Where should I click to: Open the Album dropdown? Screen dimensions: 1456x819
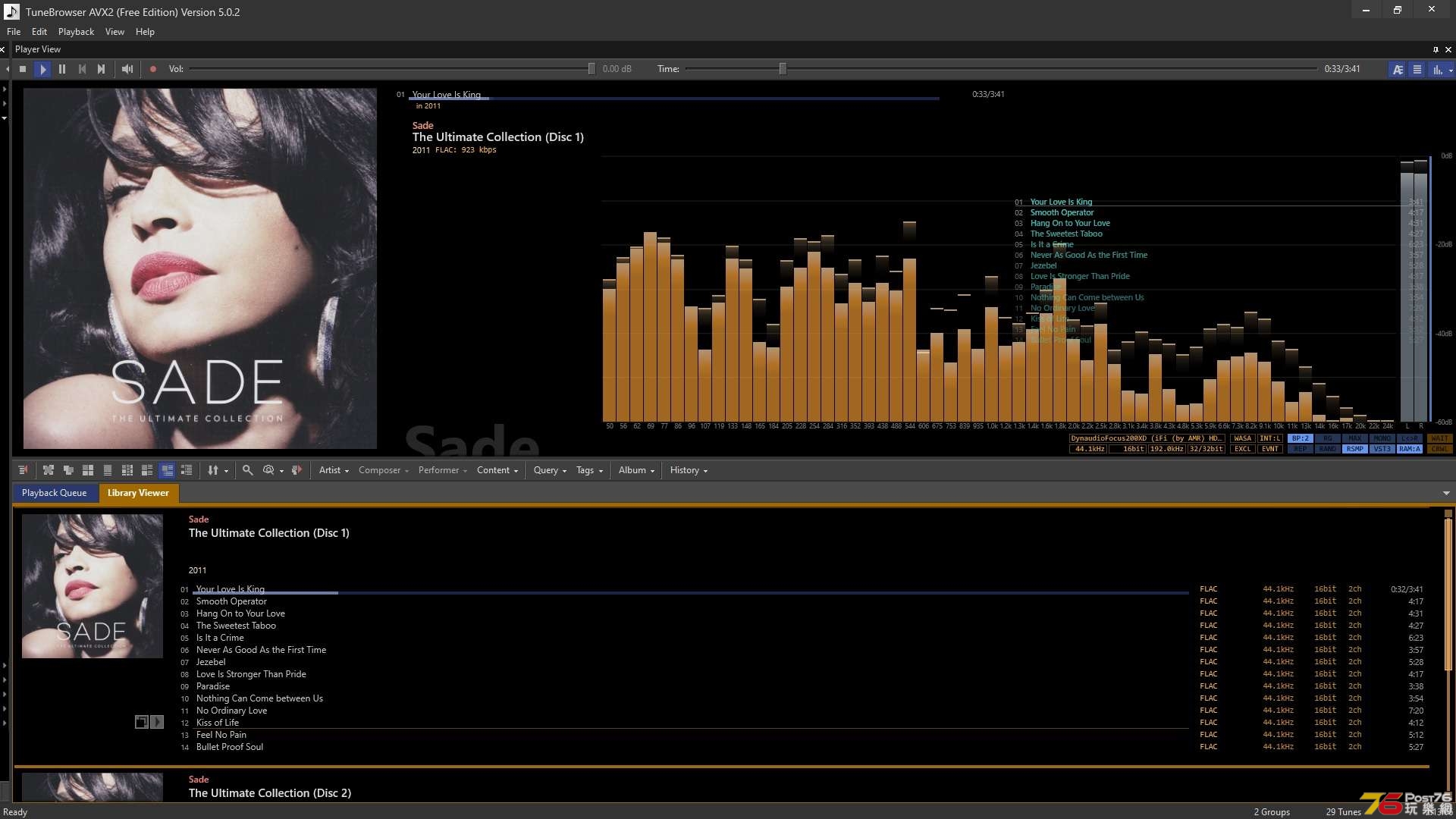(636, 470)
